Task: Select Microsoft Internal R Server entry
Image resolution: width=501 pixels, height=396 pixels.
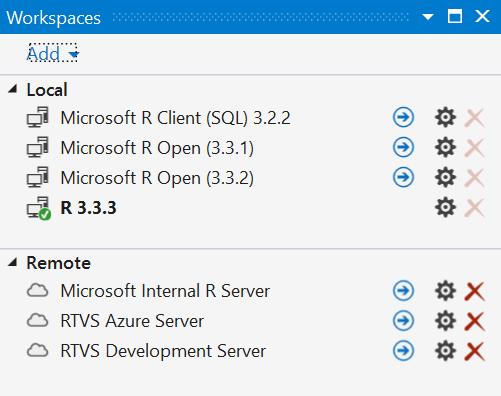Action: (165, 291)
